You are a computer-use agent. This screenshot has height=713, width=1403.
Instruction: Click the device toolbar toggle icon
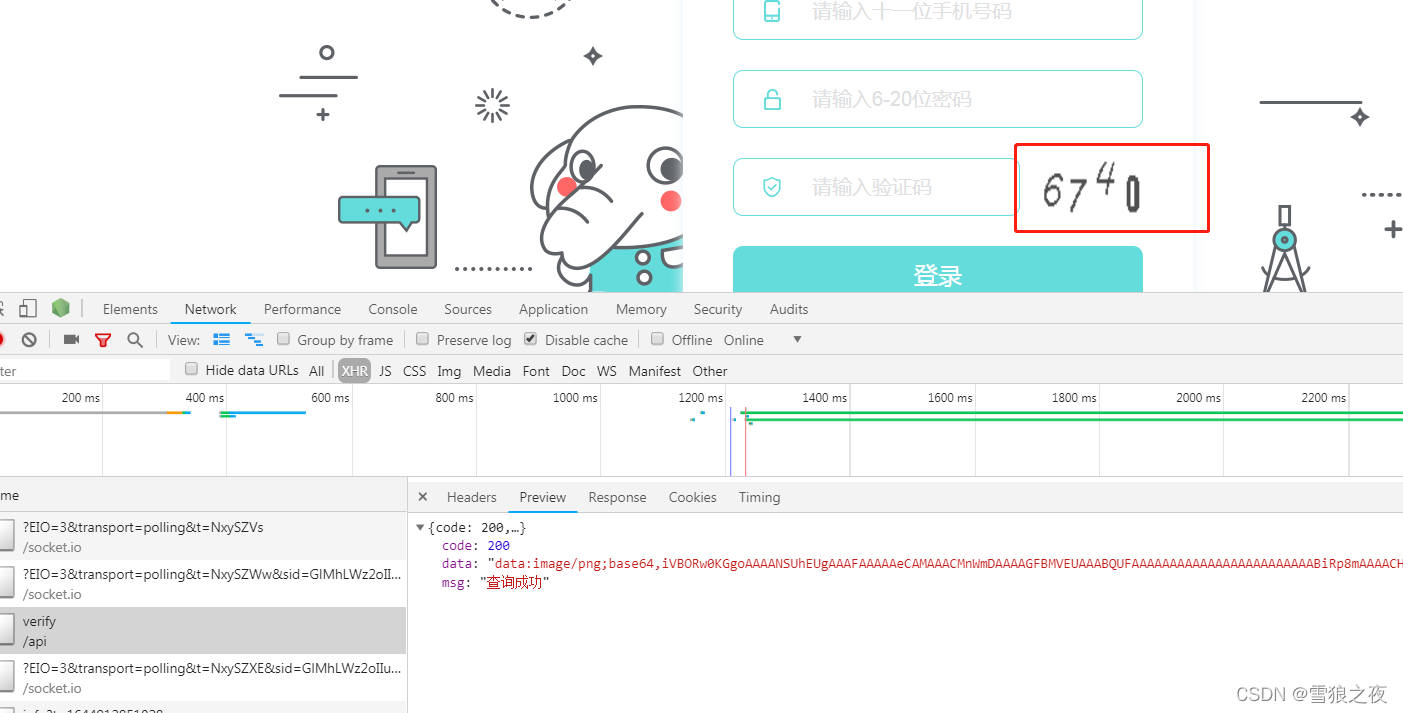click(27, 308)
